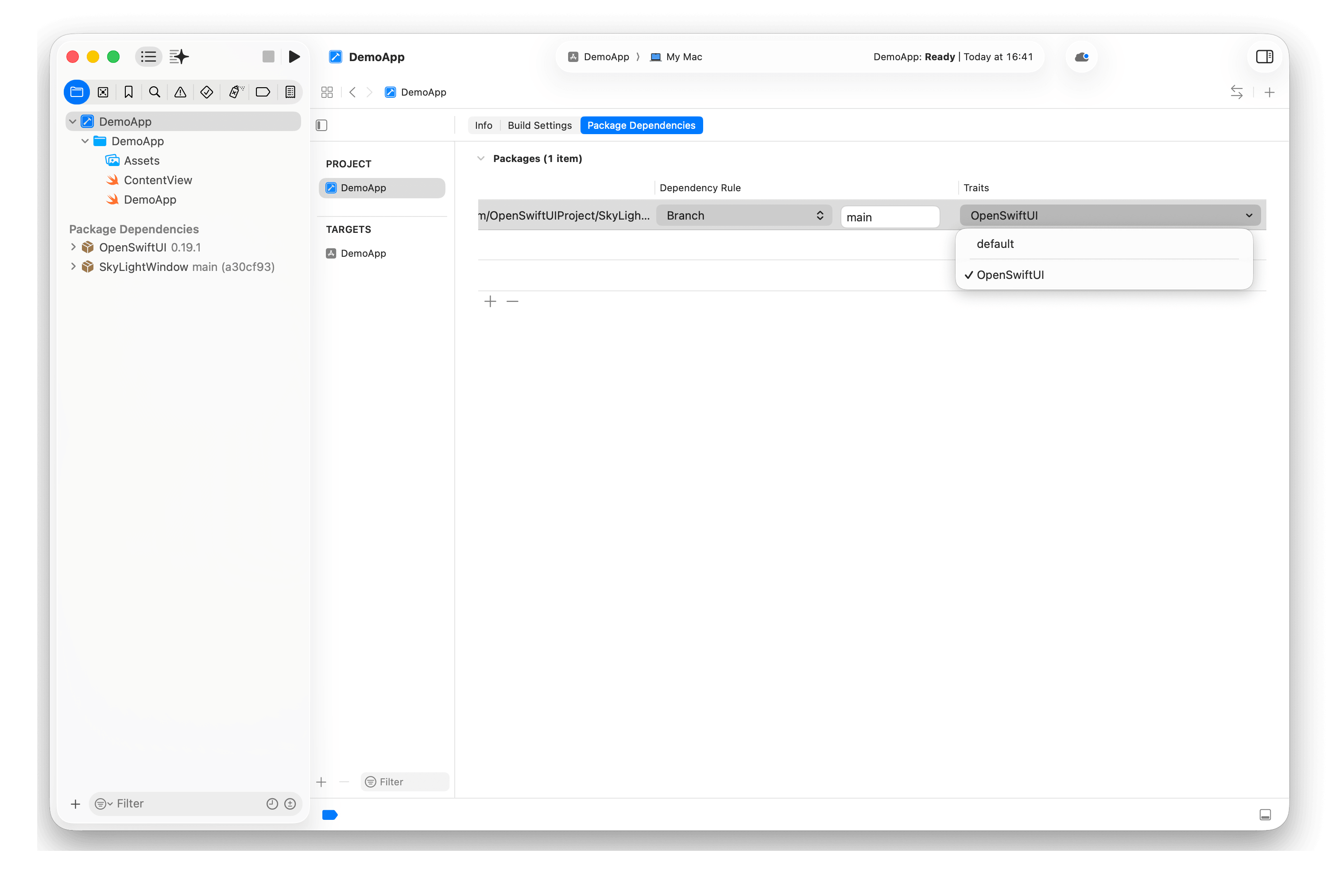Open the navigator filter options menu
Viewport: 1339px width, 896px height.
tap(104, 803)
